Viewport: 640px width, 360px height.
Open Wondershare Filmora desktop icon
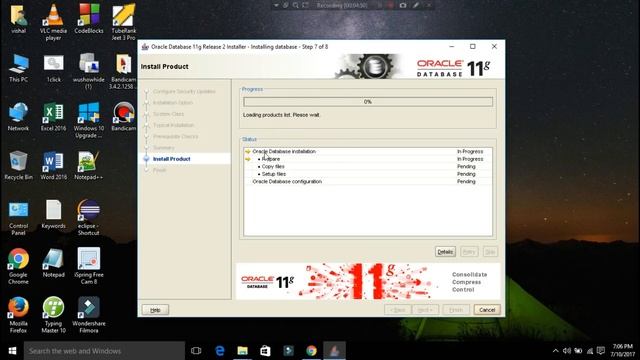[89, 315]
